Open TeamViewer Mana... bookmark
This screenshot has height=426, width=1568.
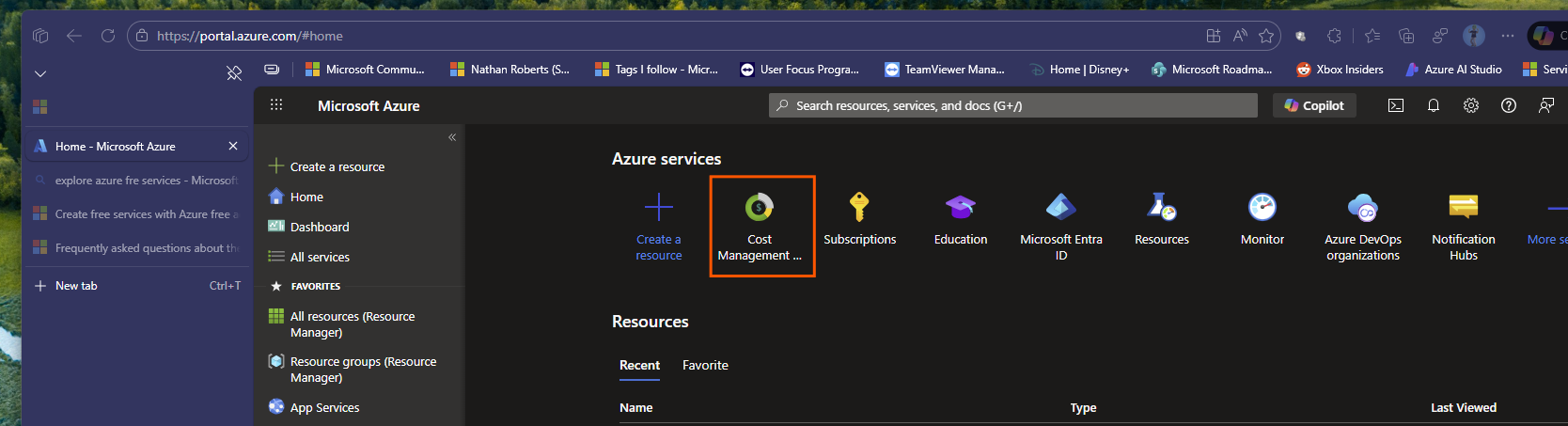tap(945, 69)
